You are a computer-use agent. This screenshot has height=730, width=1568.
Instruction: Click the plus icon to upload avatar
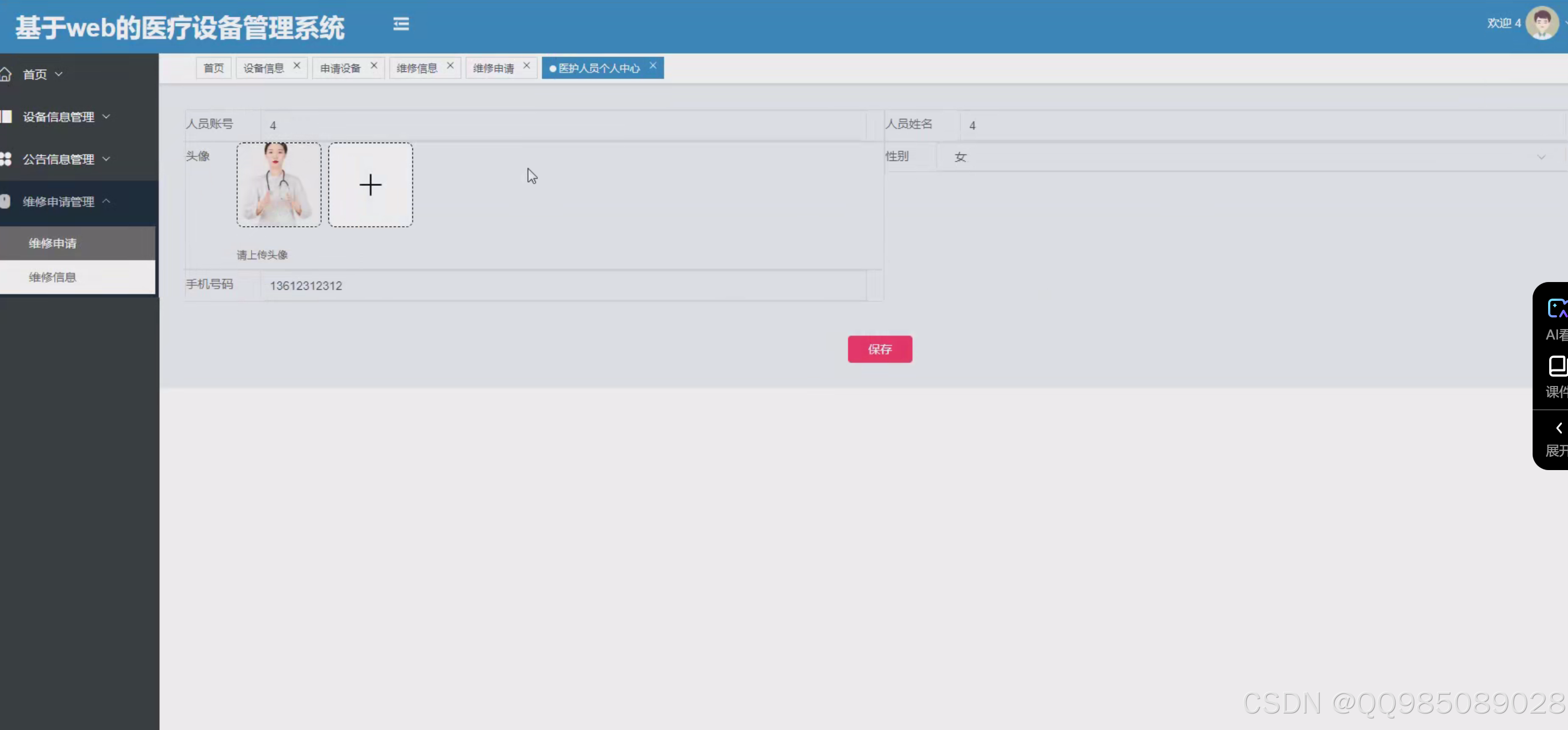pos(370,185)
